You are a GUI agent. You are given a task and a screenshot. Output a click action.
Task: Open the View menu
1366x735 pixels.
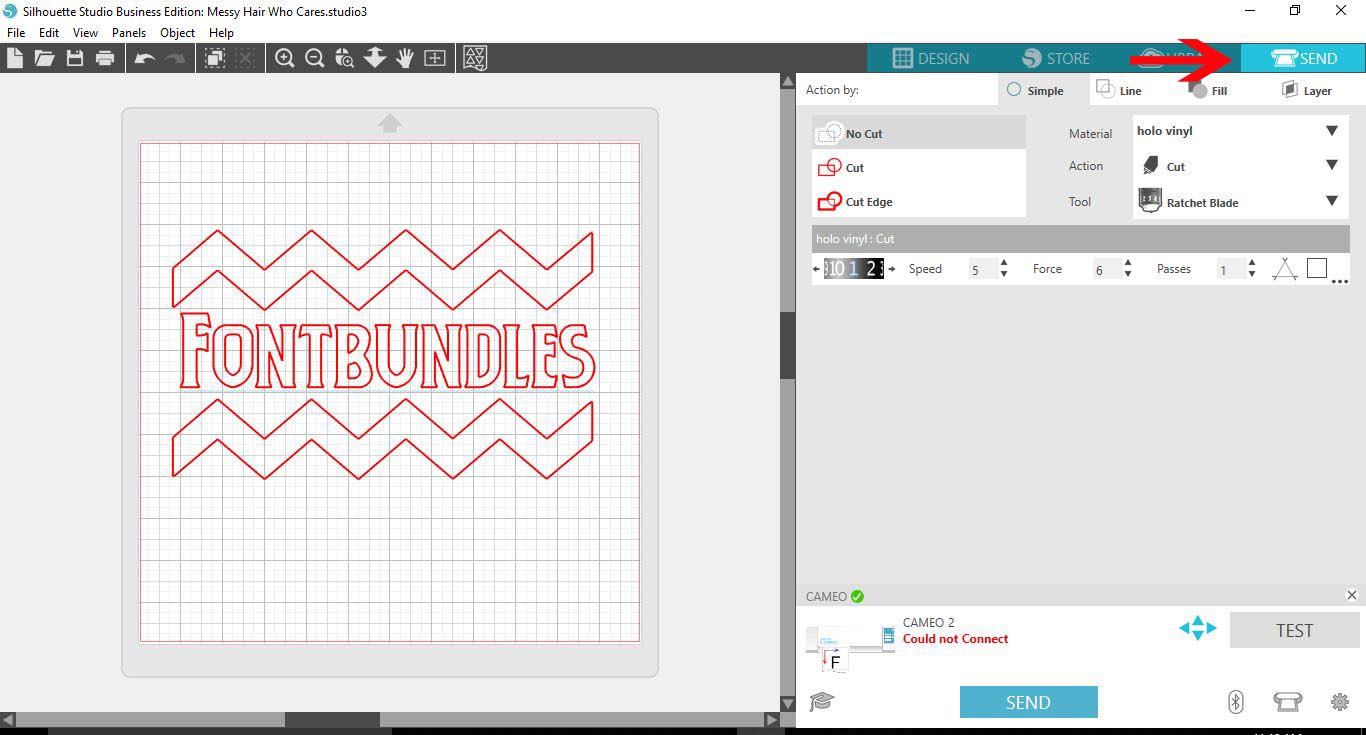85,33
